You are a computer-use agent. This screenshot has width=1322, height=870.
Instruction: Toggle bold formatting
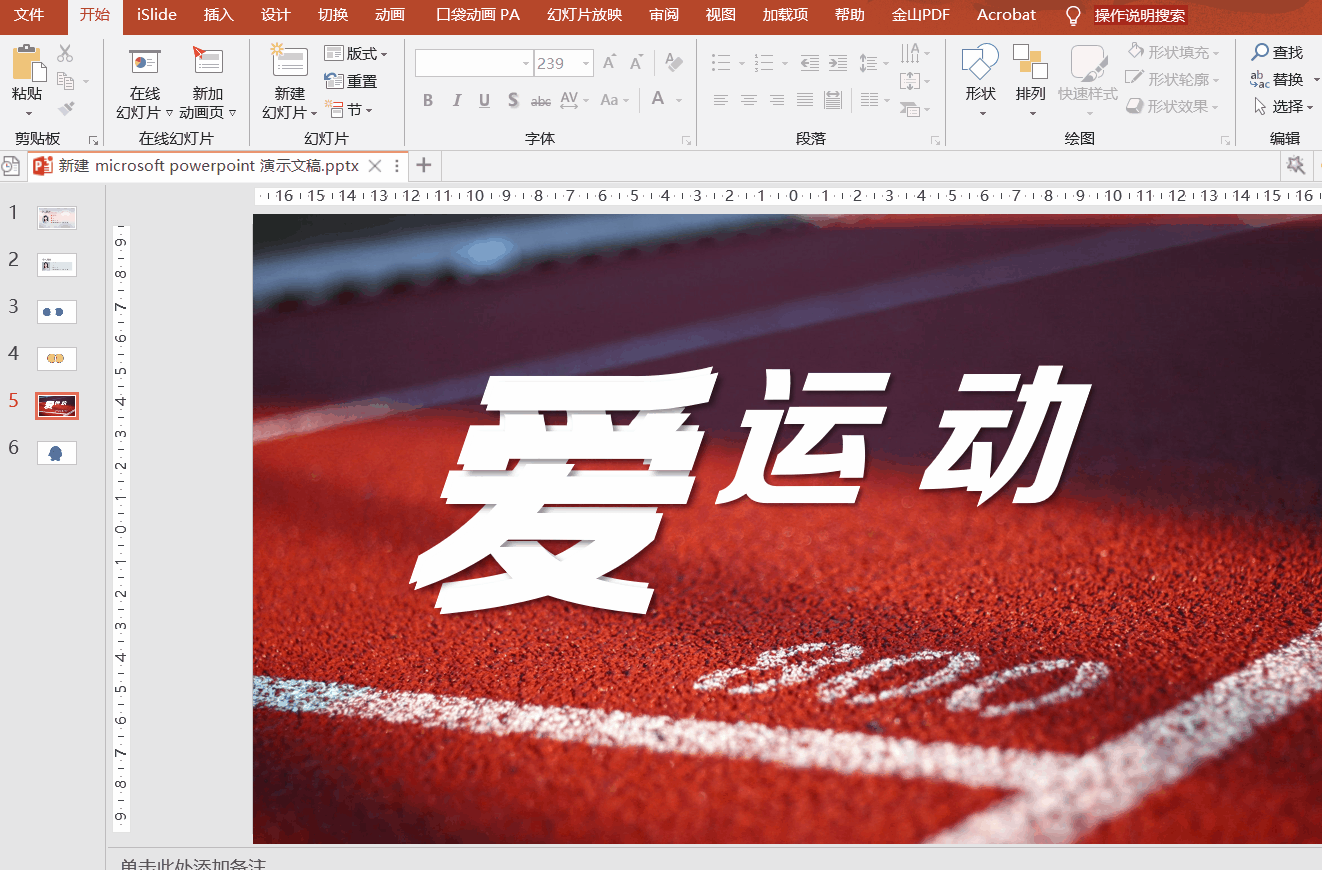[428, 100]
